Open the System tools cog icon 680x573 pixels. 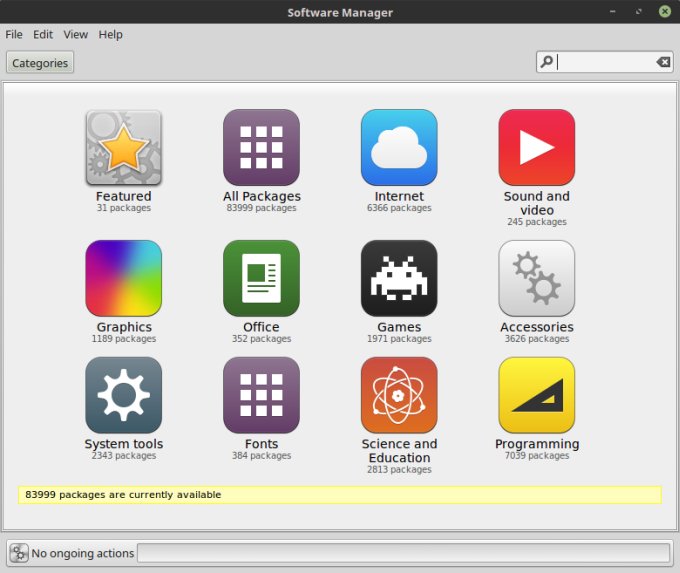[124, 395]
